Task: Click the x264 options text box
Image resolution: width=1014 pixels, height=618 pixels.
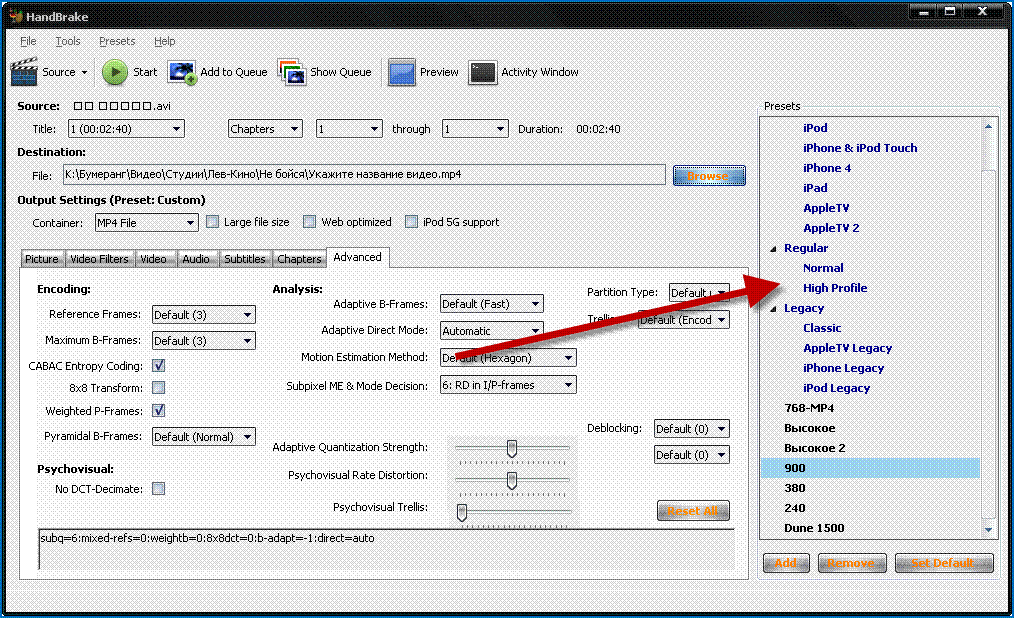Action: (x=387, y=549)
